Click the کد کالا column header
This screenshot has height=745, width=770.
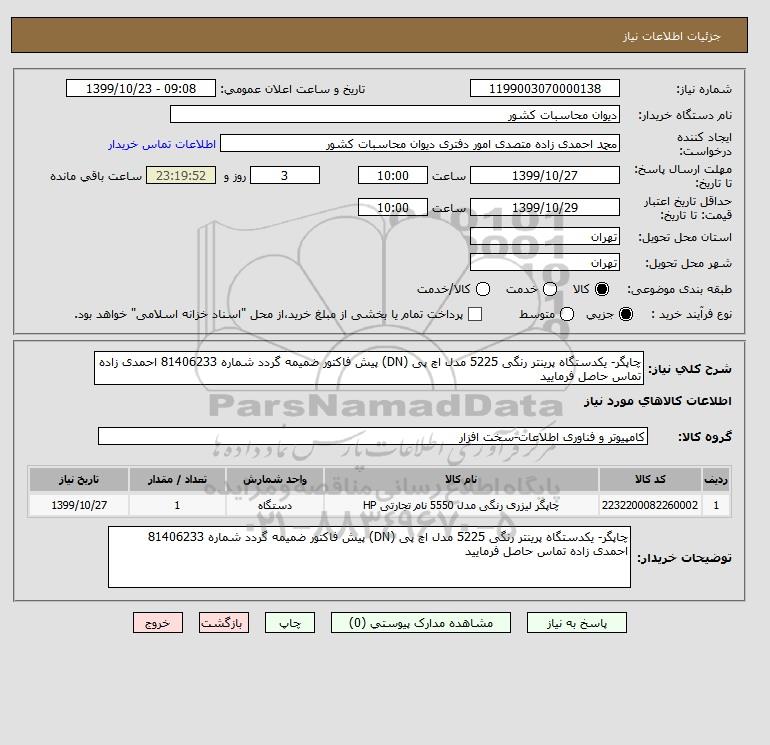650,479
